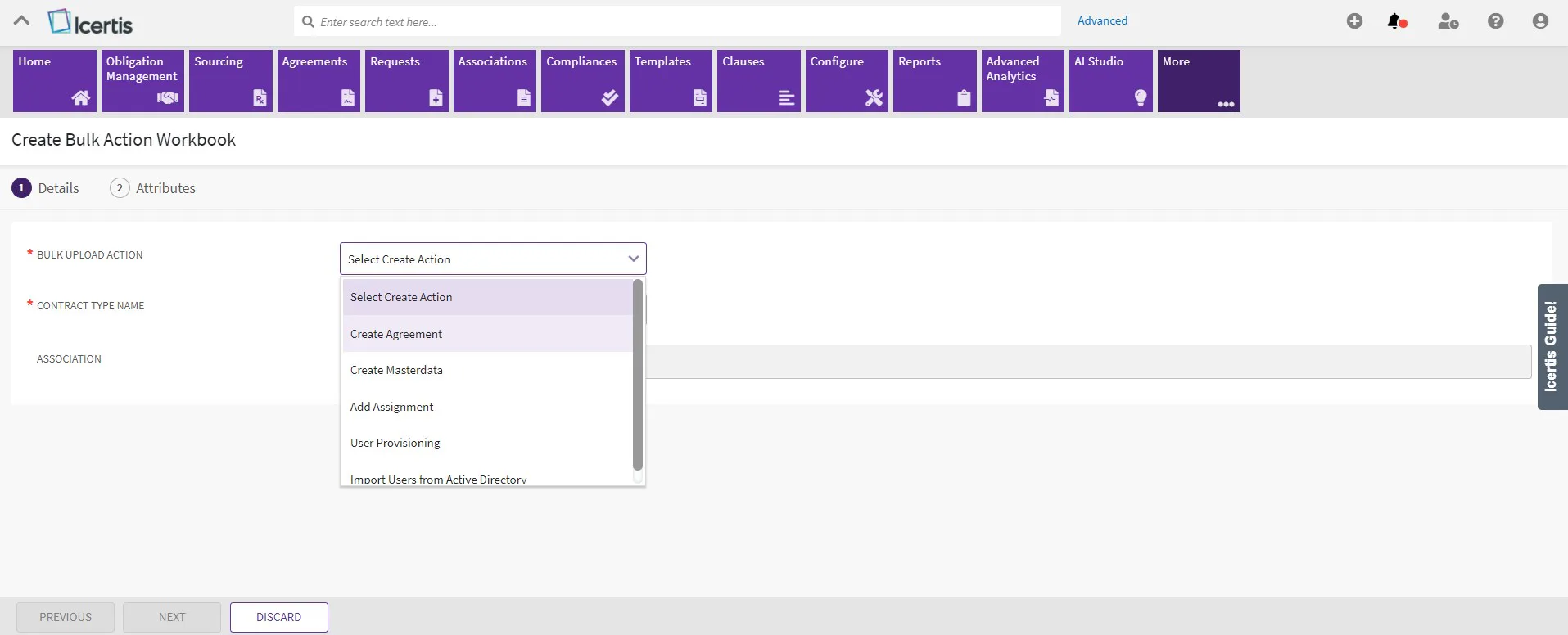Select the Create Masterdata option

pyautogui.click(x=488, y=370)
